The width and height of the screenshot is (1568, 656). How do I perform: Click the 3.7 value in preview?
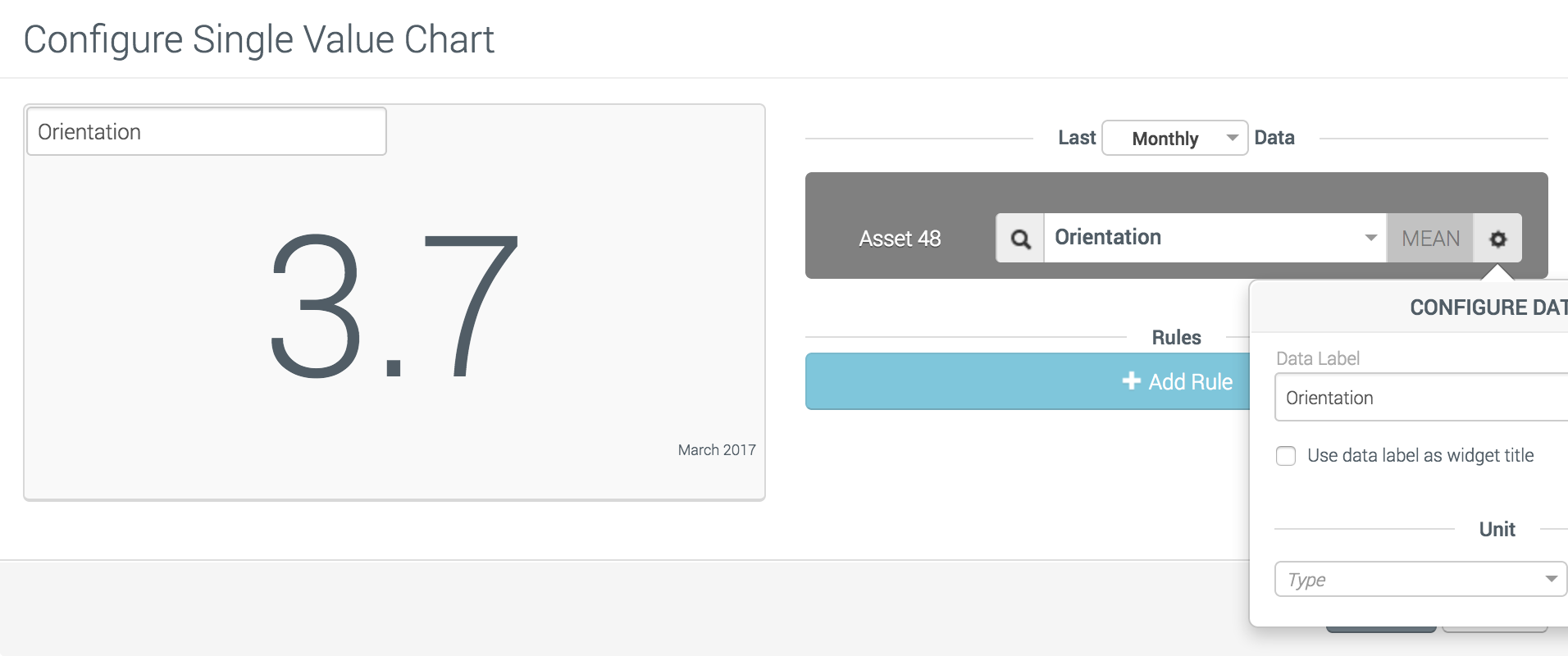[x=394, y=307]
